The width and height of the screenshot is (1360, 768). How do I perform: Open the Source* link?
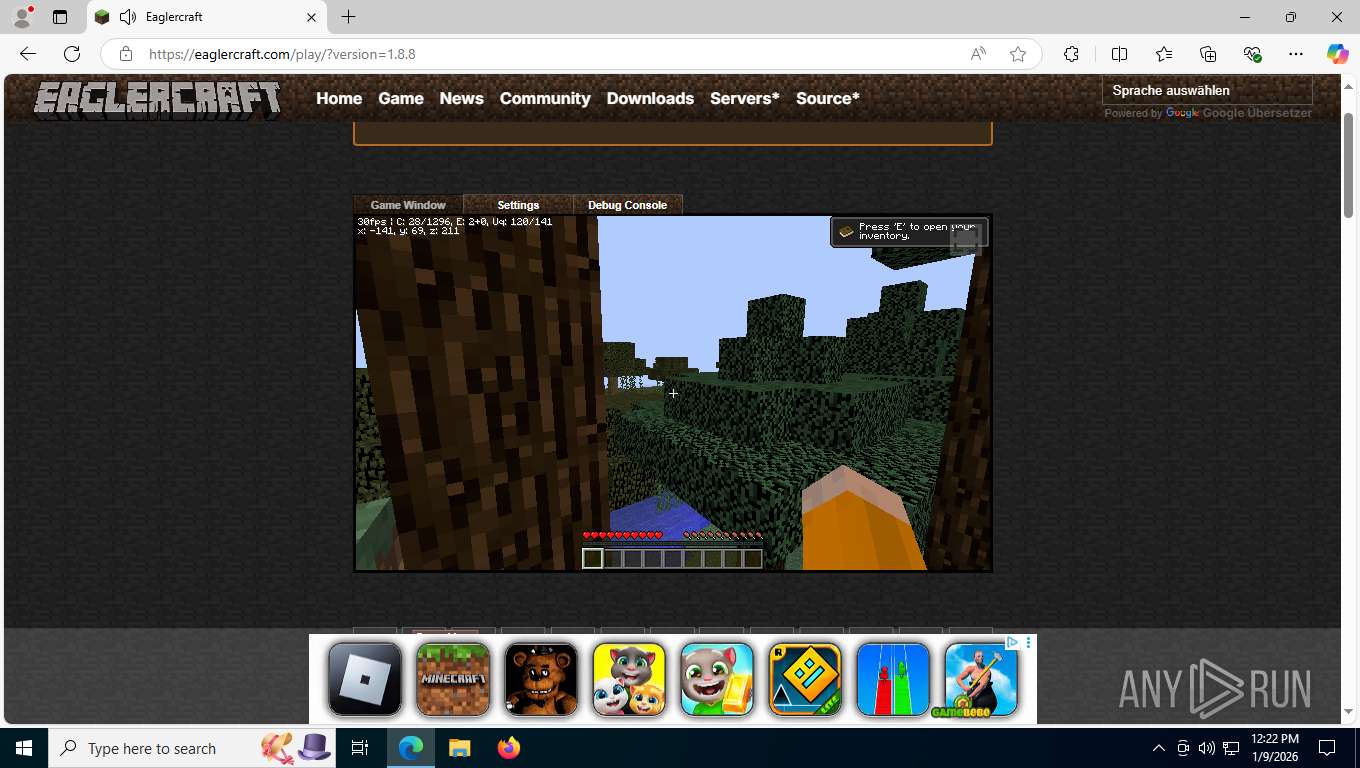(828, 98)
